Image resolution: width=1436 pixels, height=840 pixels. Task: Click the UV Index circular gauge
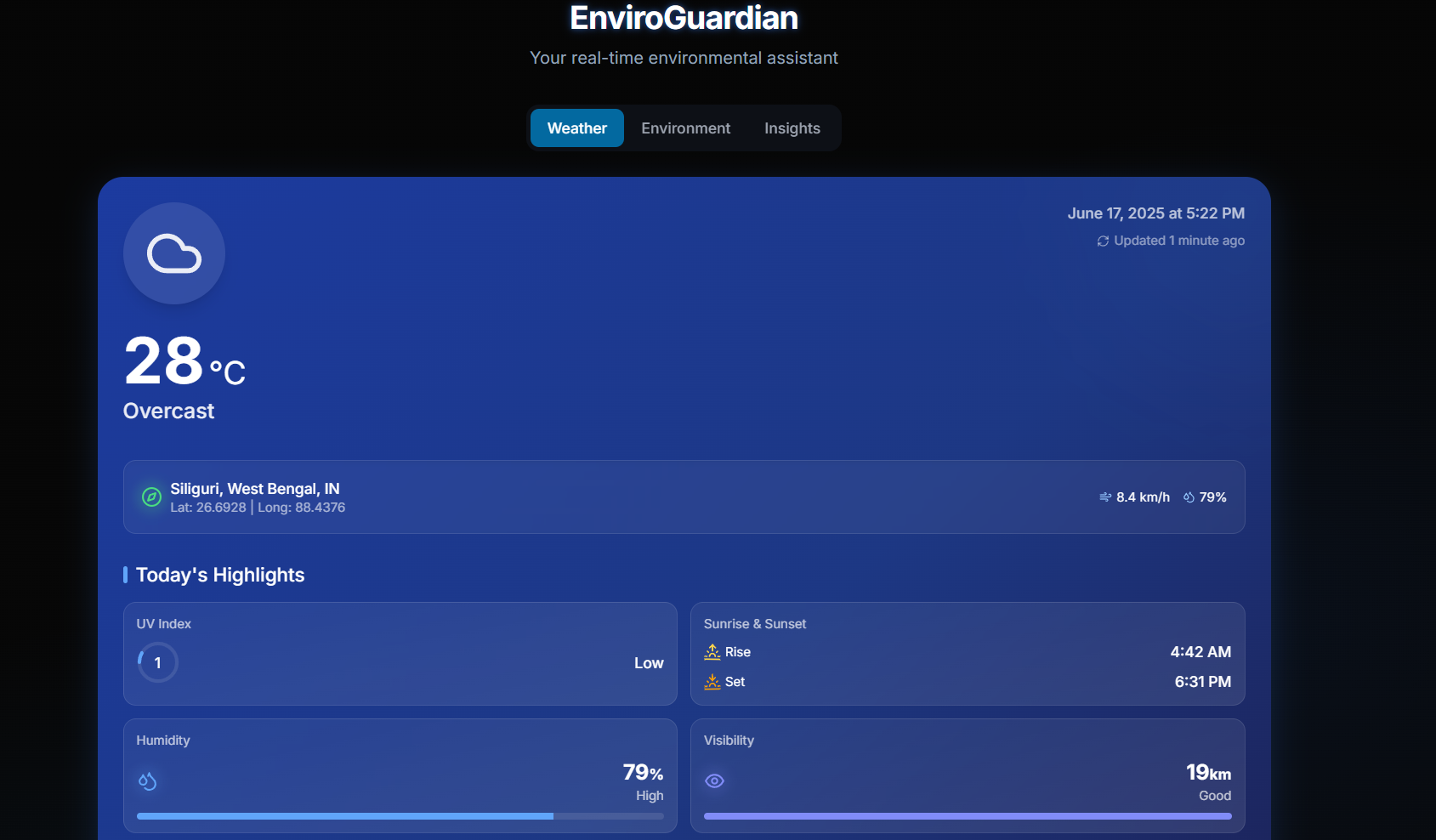[157, 662]
